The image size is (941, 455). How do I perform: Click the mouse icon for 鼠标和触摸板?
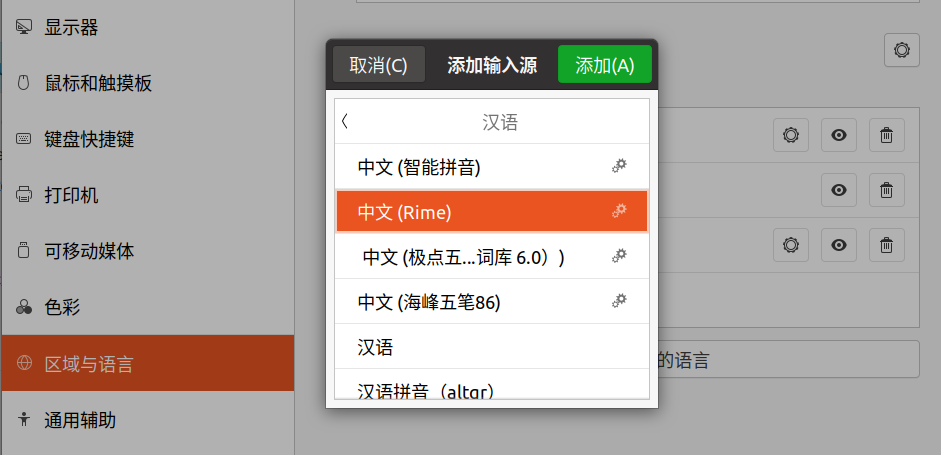tap(23, 83)
